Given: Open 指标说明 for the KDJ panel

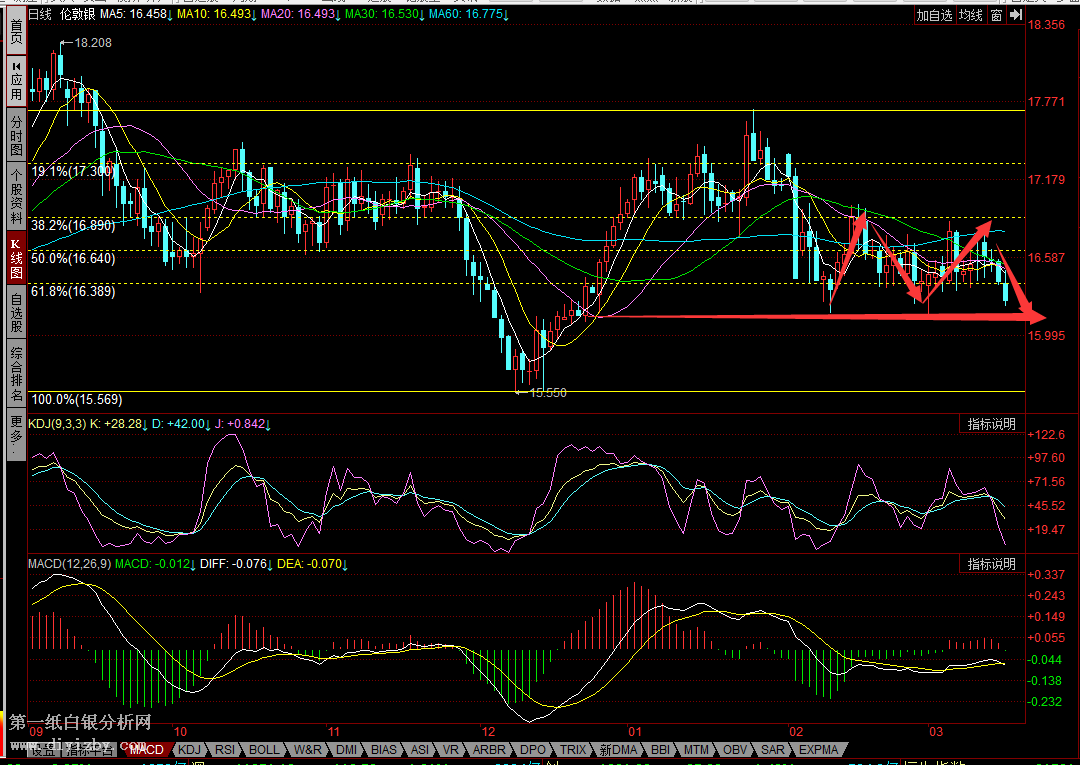Looking at the screenshot, I should pyautogui.click(x=991, y=424).
